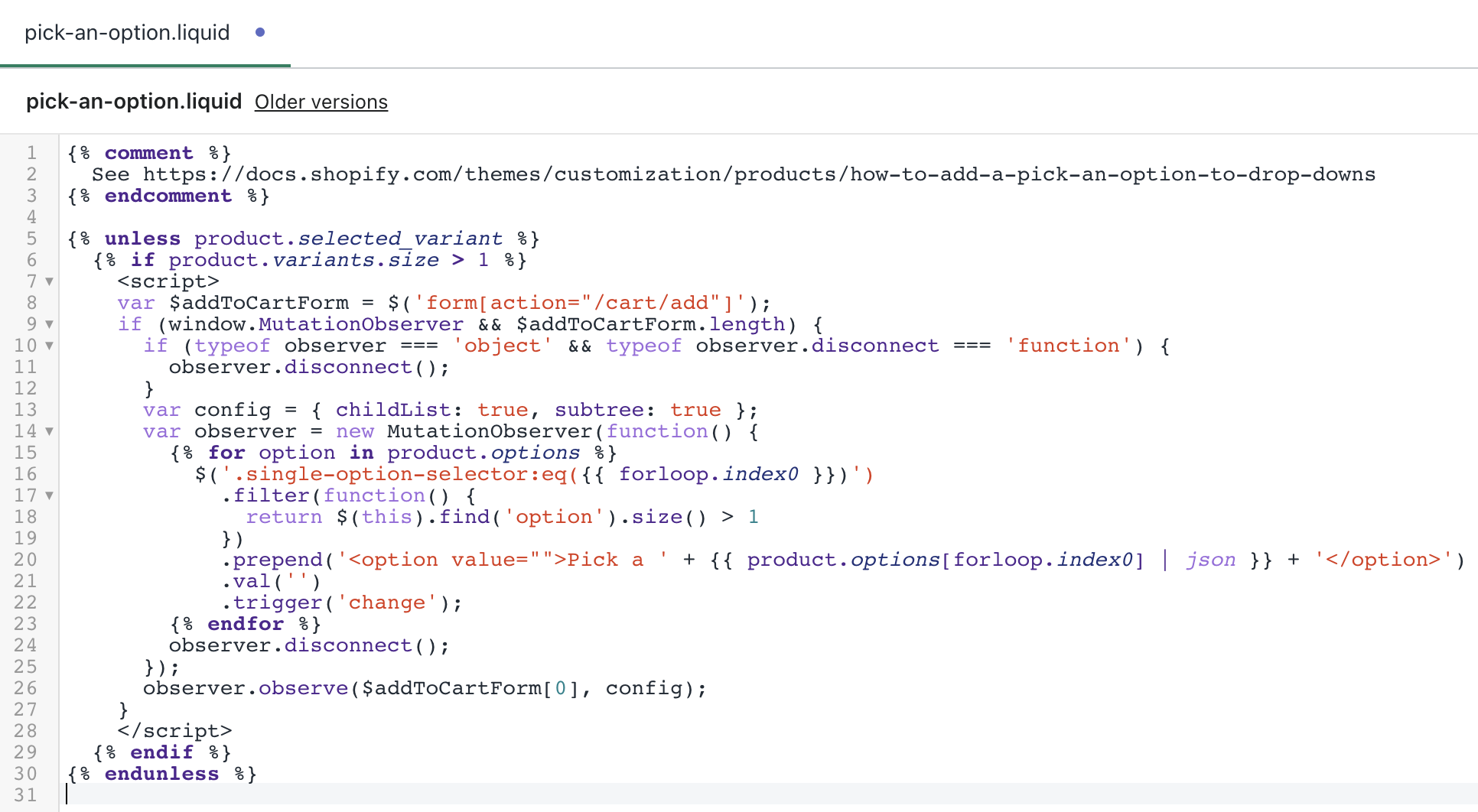Image resolution: width=1478 pixels, height=812 pixels.
Task: Click 'childList:' in the config object
Action: point(399,410)
